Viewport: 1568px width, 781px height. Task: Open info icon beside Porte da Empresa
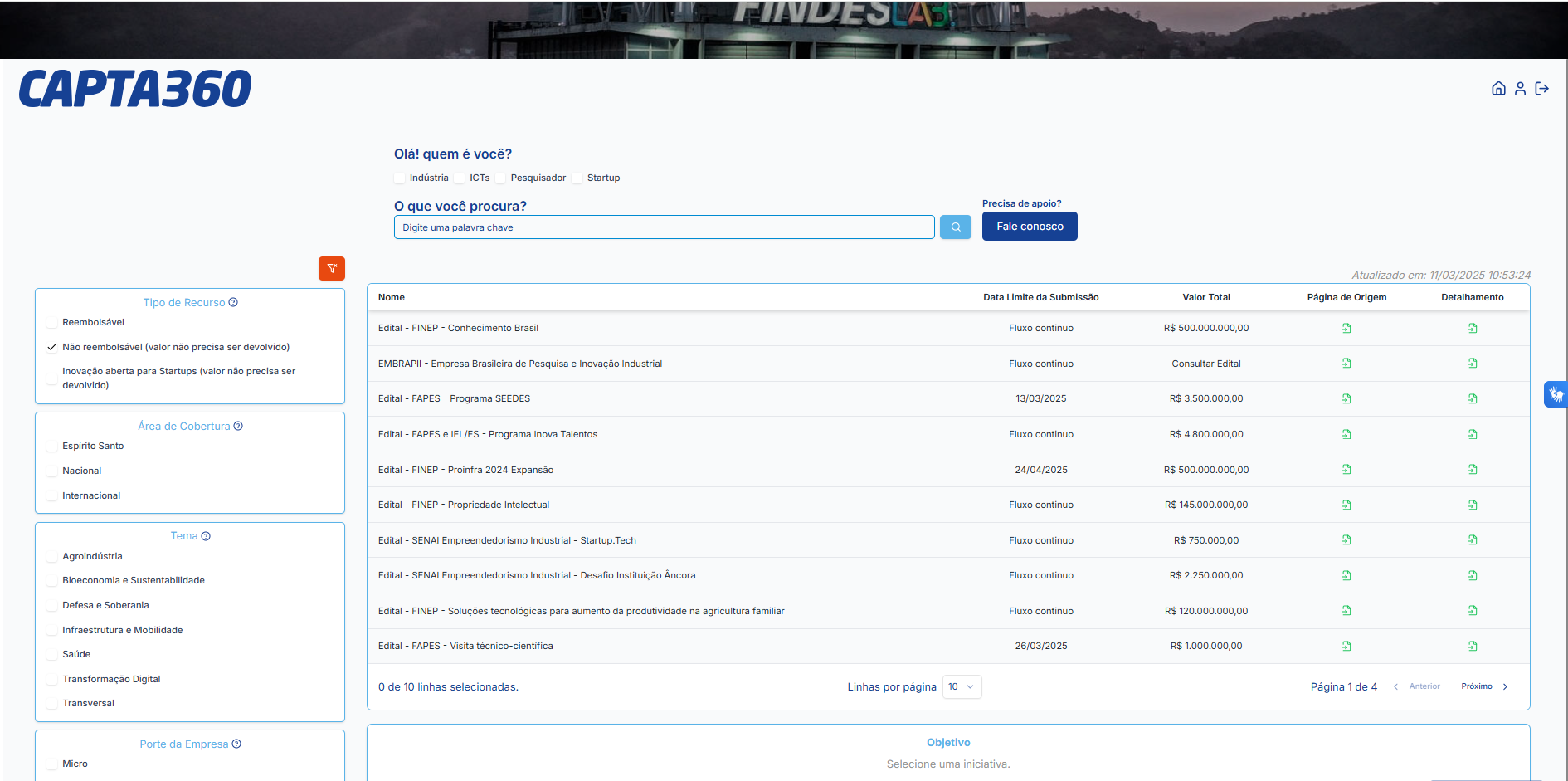click(x=236, y=744)
